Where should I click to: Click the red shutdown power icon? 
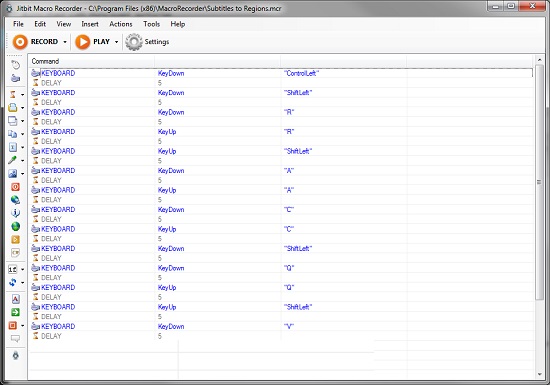15,187
